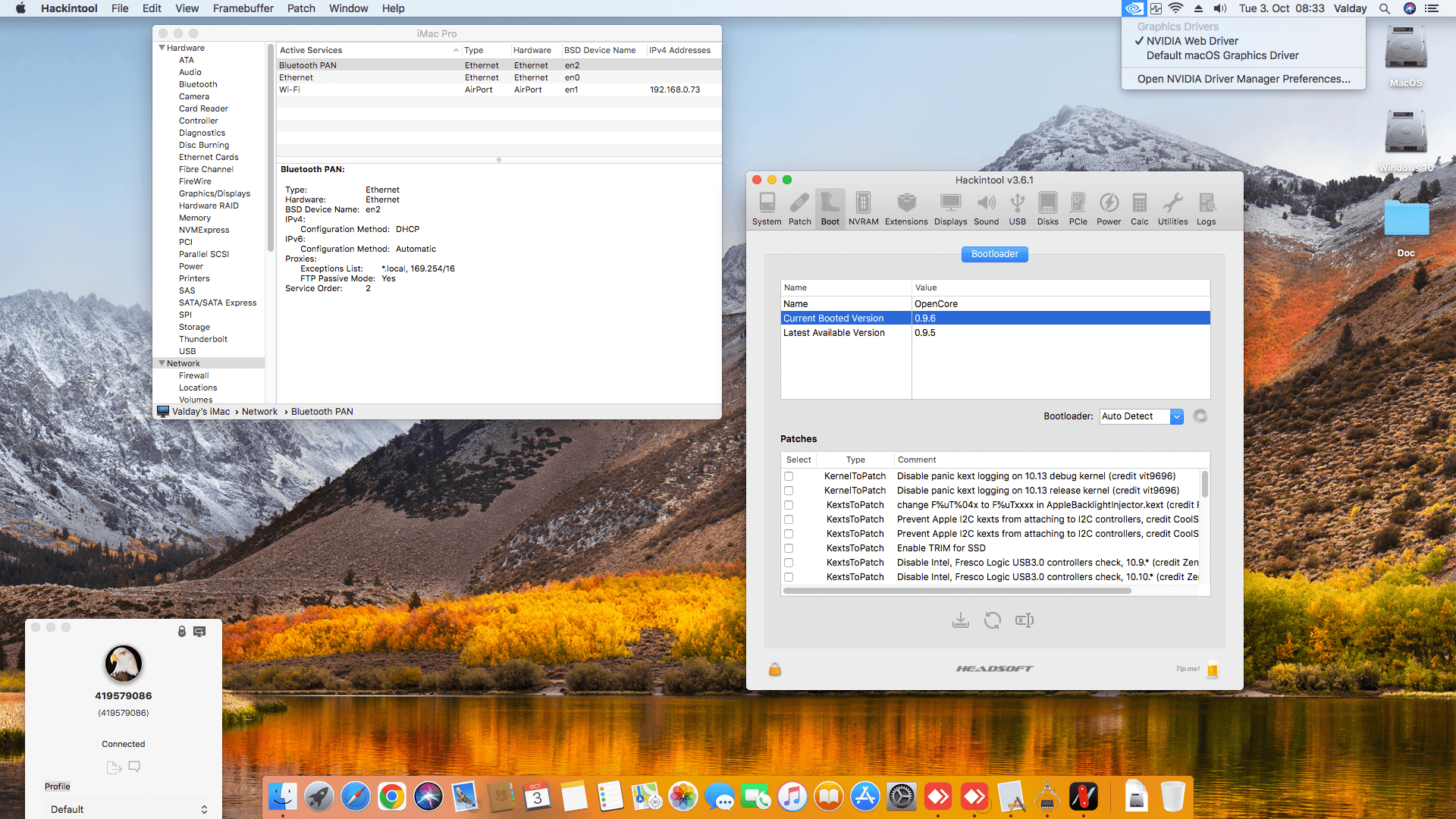Open the Sound section in Hackintool
The height and width of the screenshot is (819, 1456).
pyautogui.click(x=986, y=209)
